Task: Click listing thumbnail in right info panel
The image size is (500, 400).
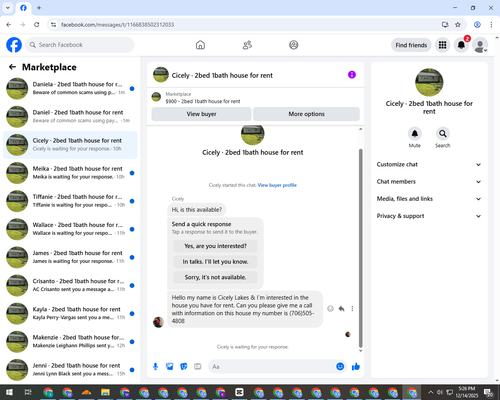Action: point(429,82)
